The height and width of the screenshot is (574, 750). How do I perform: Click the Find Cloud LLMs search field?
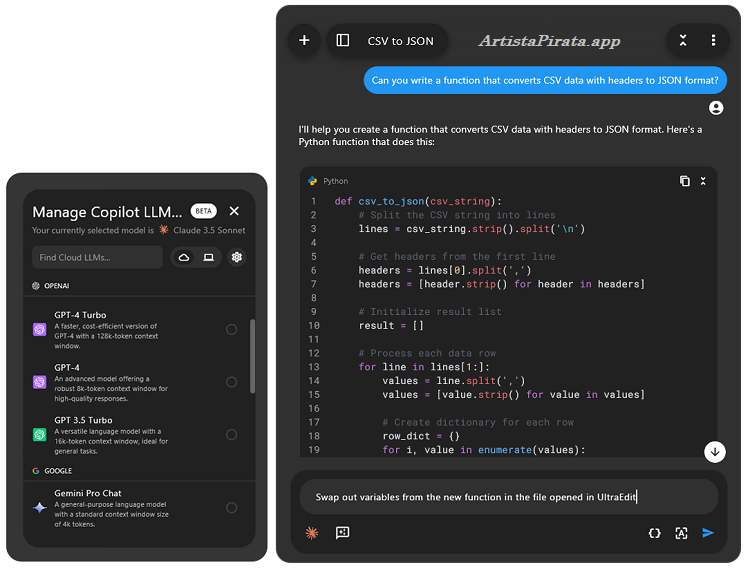pyautogui.click(x=97, y=257)
